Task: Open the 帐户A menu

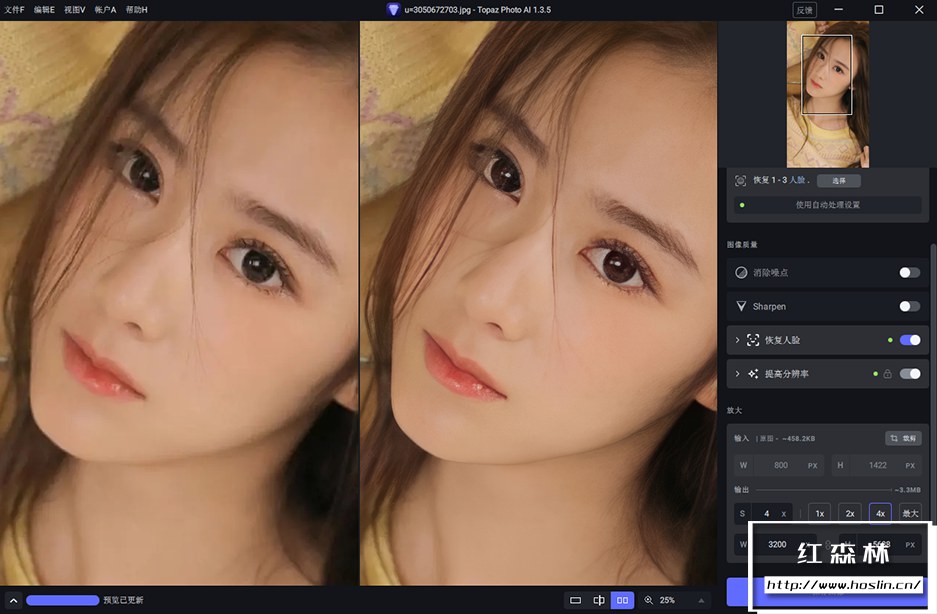Action: click(105, 10)
